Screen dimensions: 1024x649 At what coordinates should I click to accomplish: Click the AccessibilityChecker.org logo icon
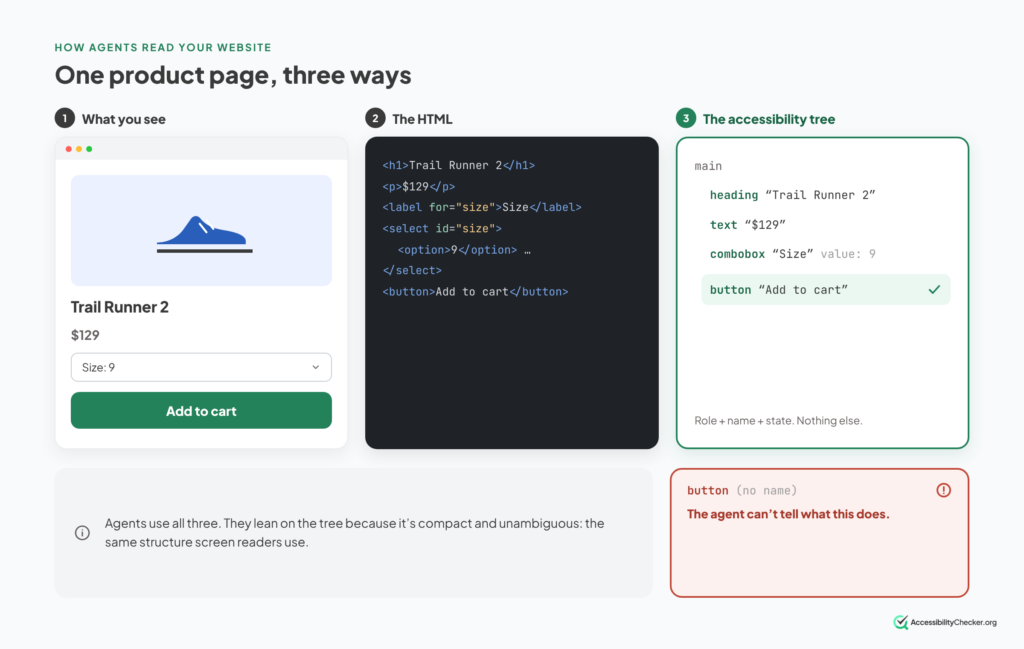click(x=901, y=622)
